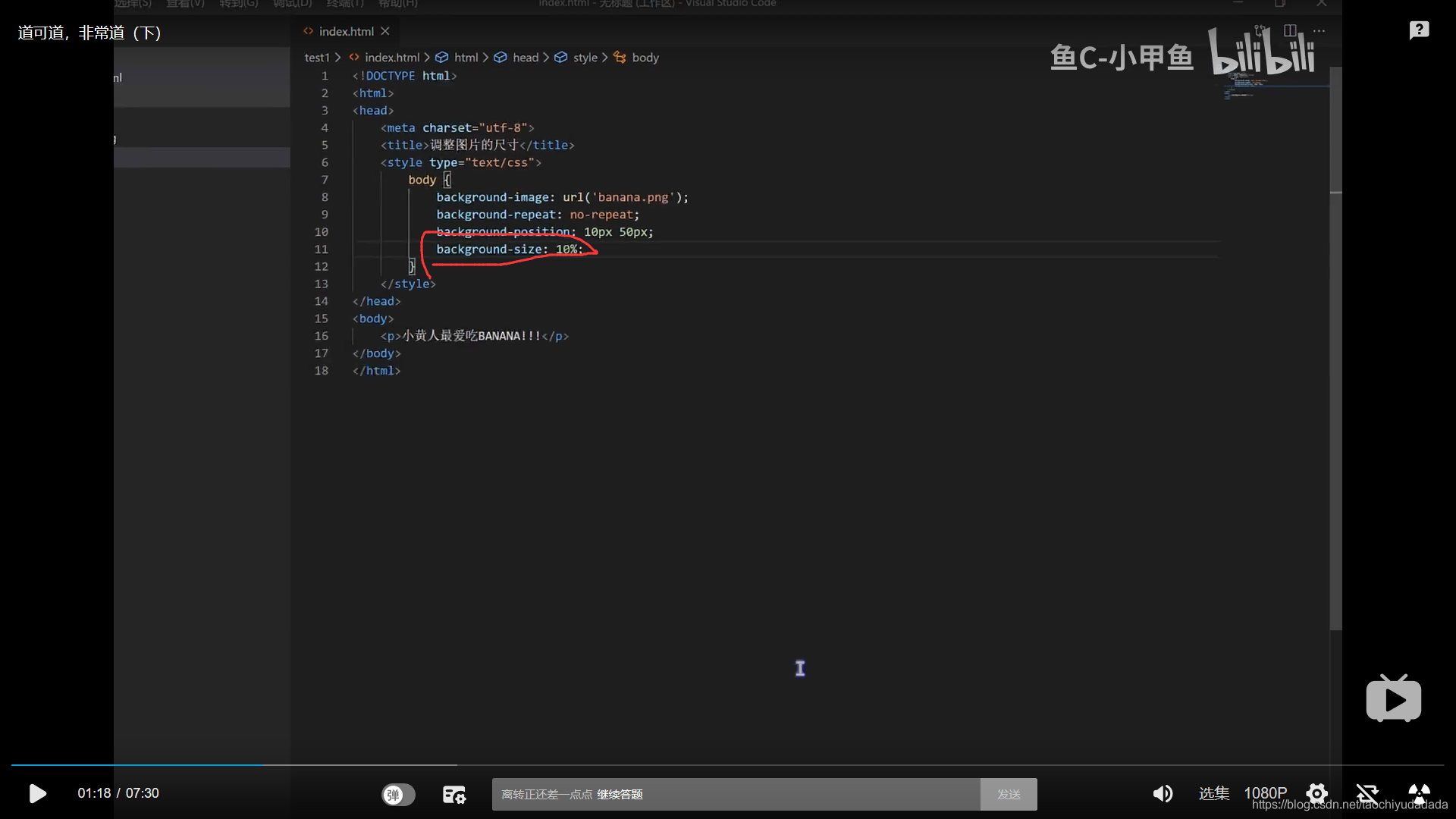This screenshot has width=1456, height=819.
Task: Click the radiation-style icon in player bar
Action: (x=1419, y=793)
